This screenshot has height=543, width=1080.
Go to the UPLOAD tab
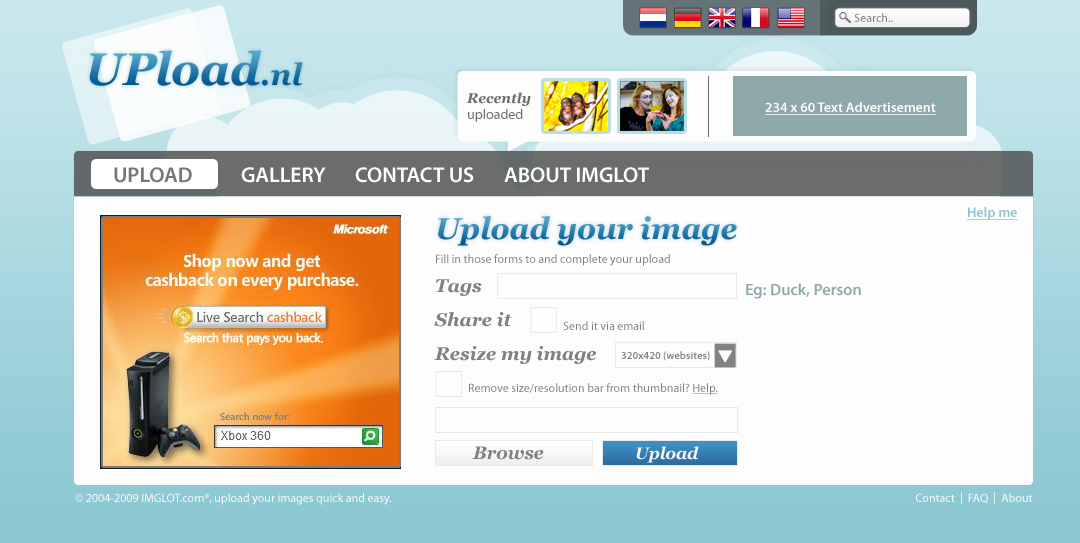click(154, 174)
